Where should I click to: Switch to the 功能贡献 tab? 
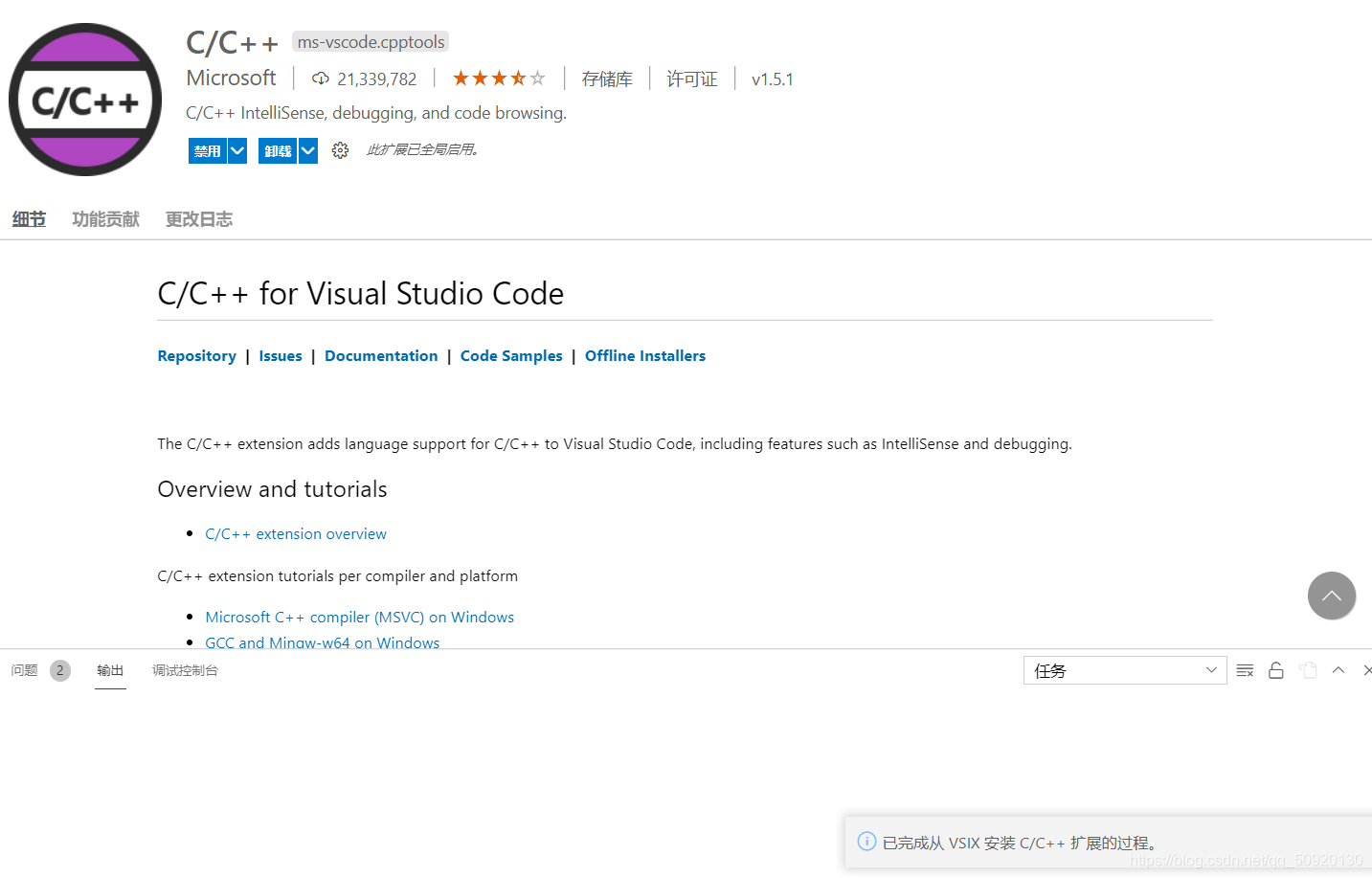[105, 219]
